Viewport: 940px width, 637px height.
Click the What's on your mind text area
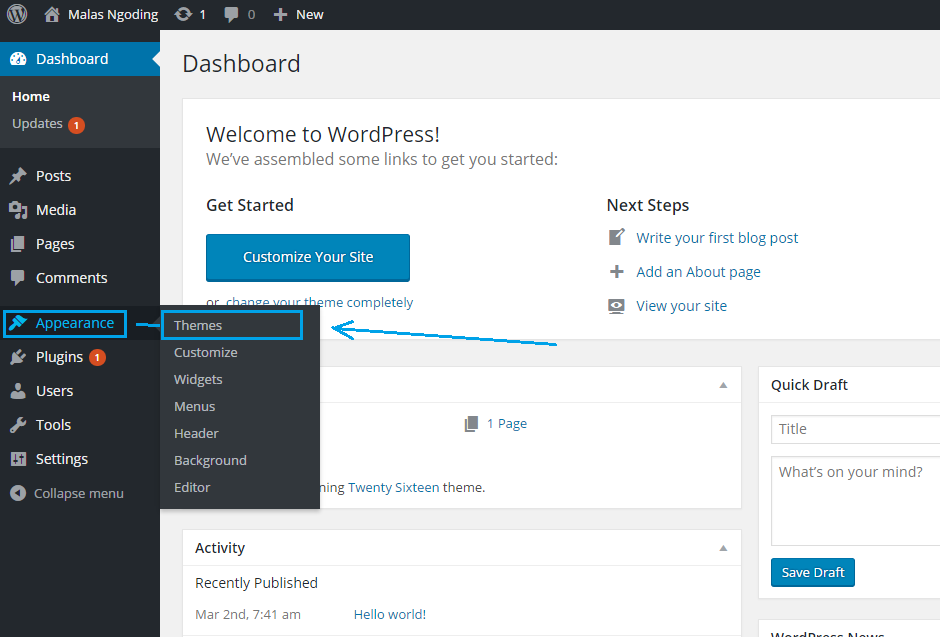[x=855, y=501]
